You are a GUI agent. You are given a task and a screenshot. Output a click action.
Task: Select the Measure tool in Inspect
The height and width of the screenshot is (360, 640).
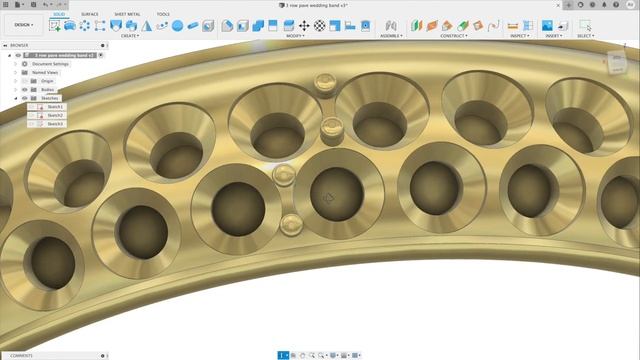513,26
